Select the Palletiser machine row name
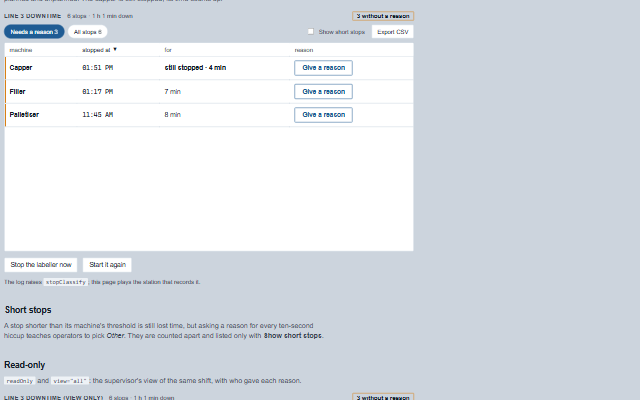Image resolution: width=640 pixels, height=400 pixels. pos(24,115)
